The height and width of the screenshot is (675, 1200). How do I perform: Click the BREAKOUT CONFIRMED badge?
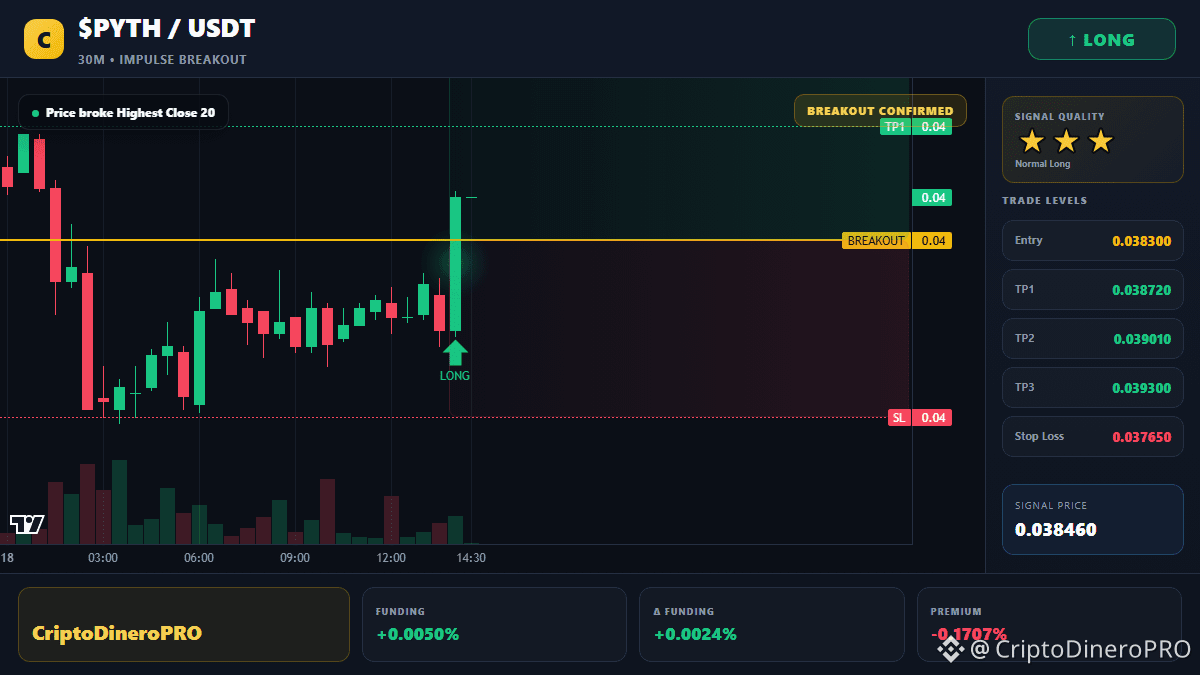(880, 111)
